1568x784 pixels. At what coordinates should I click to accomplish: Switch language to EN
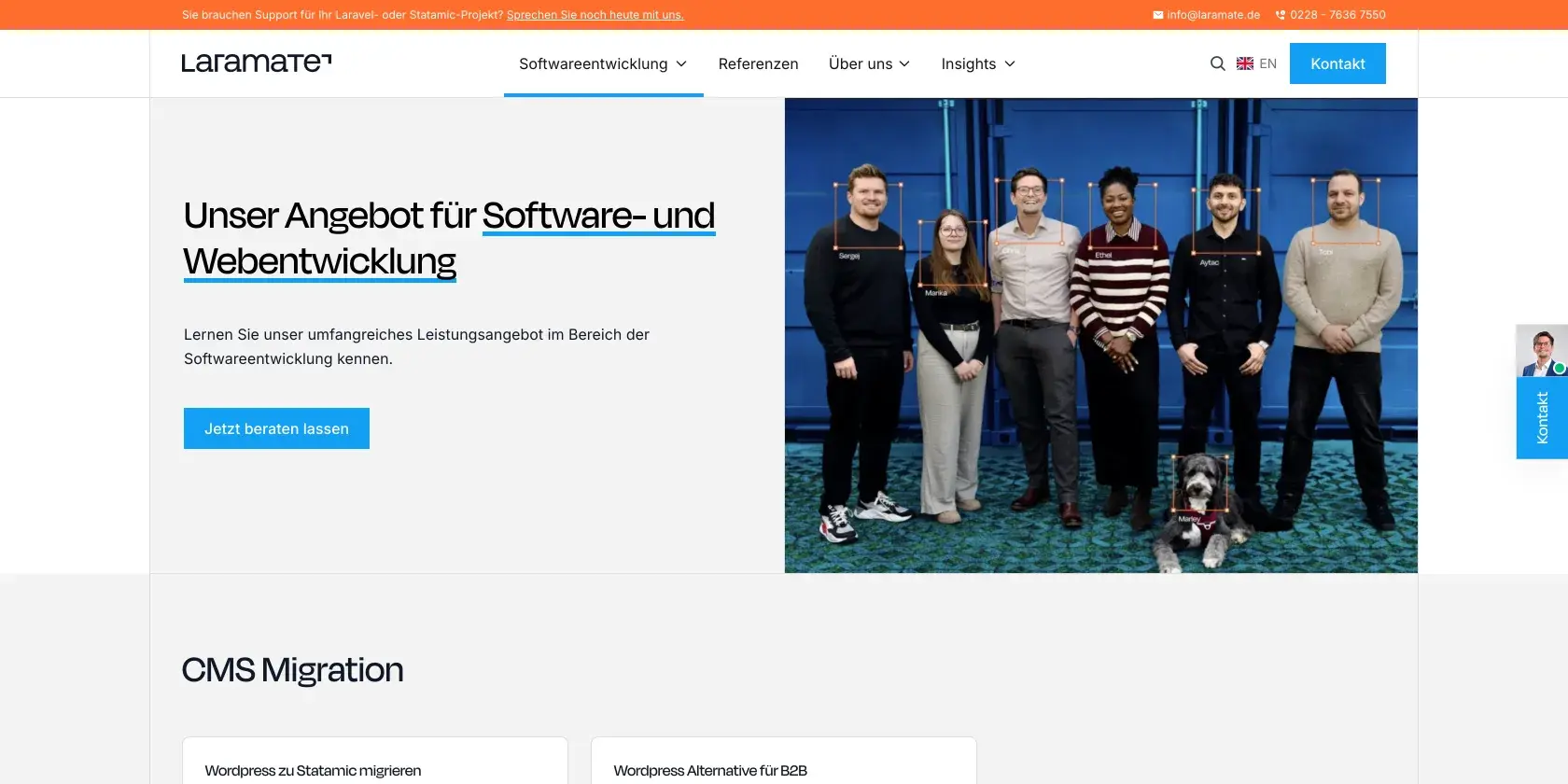[1267, 63]
